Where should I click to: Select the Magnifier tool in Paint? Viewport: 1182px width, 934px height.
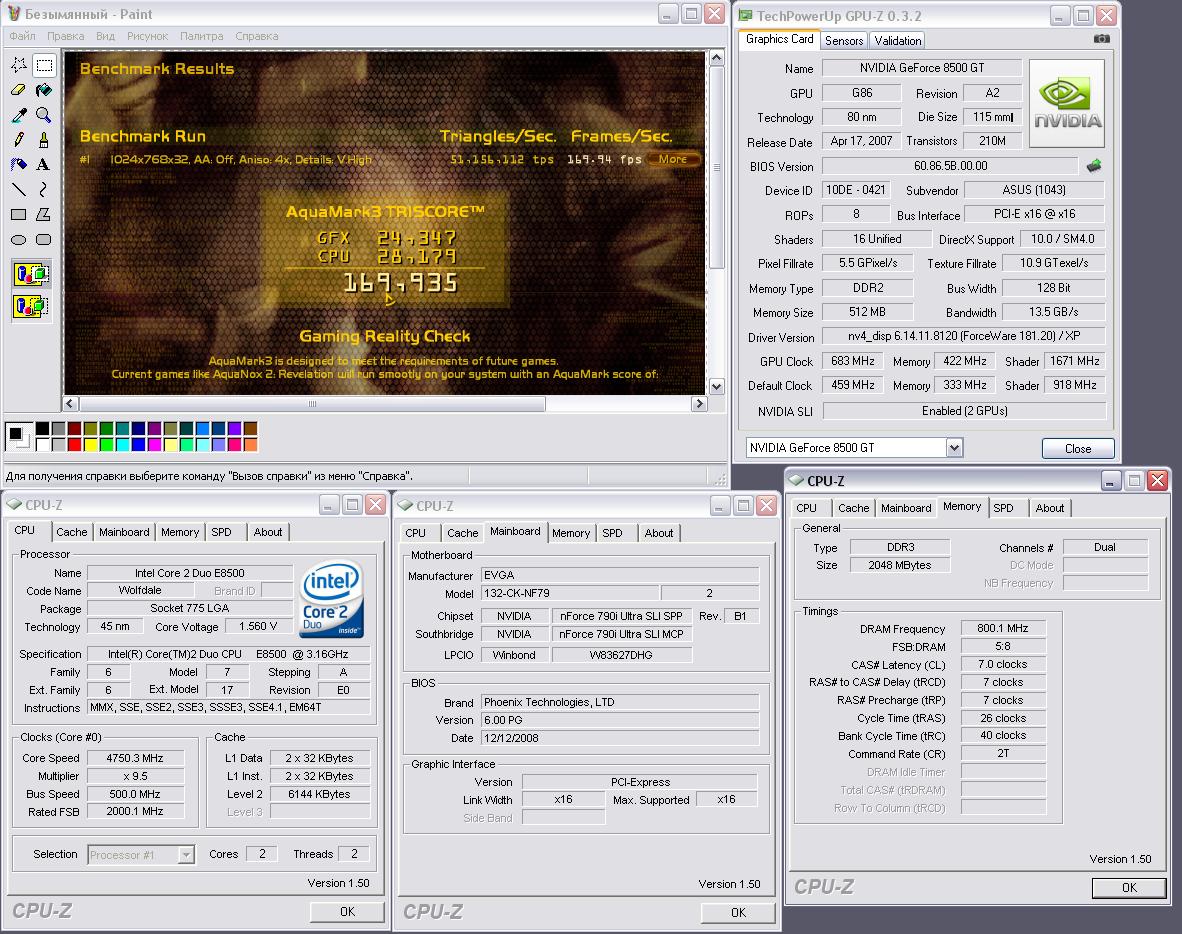(44, 115)
